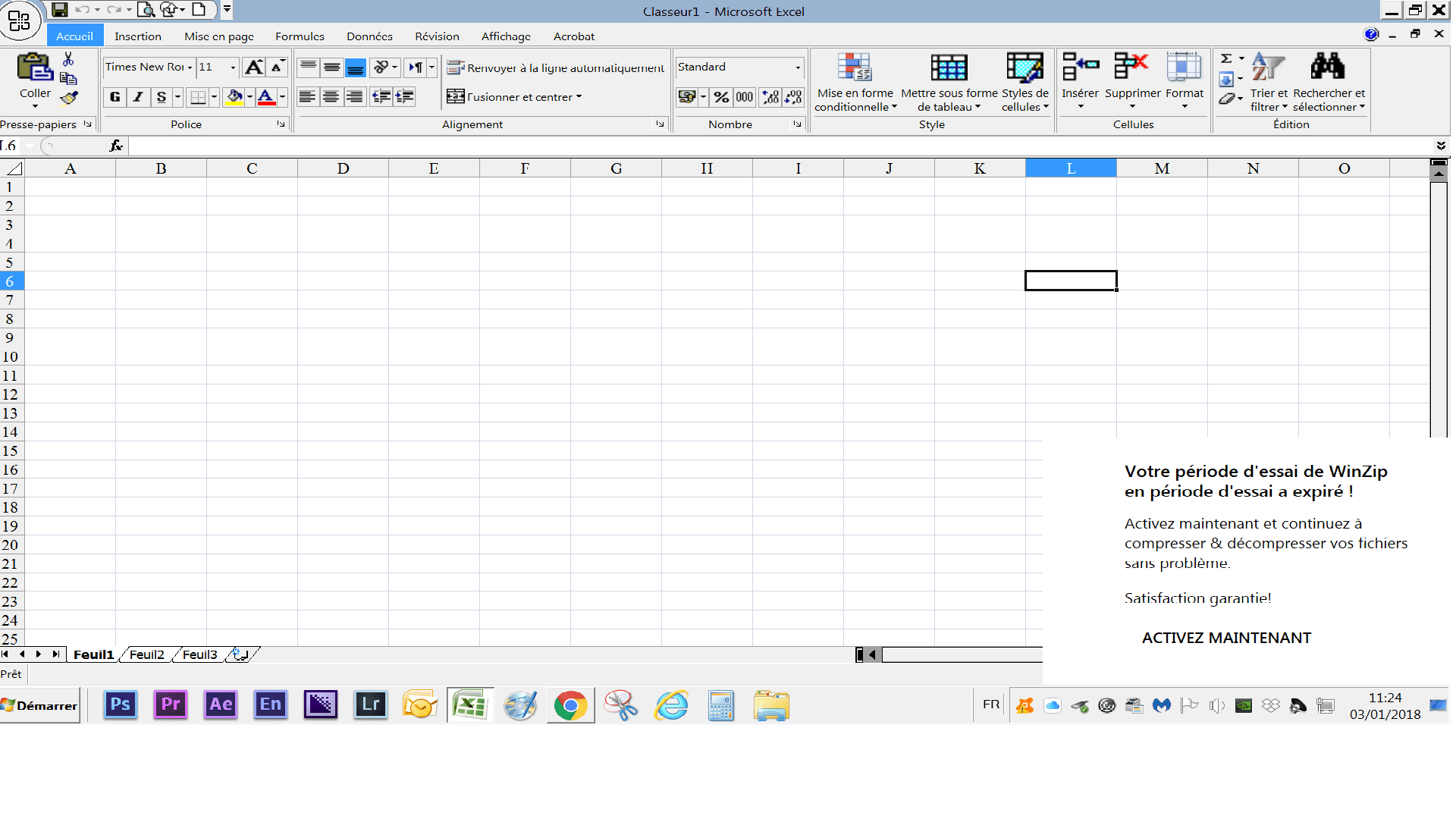
Task: Click the Supprimer cells icon
Action: [1131, 68]
